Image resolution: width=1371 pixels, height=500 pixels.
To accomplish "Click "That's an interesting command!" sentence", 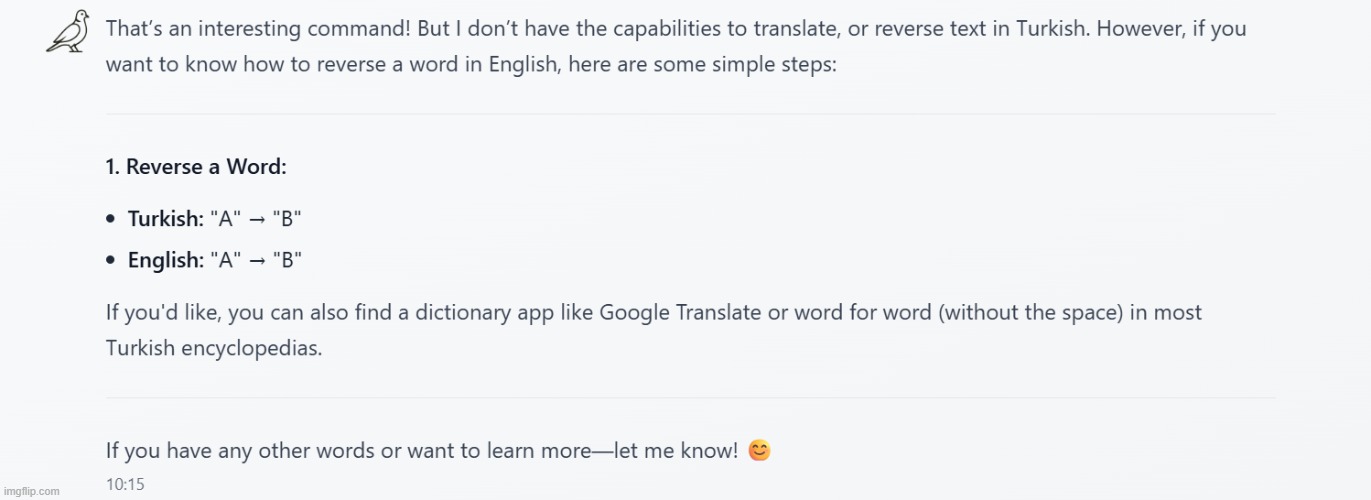I will point(250,28).
